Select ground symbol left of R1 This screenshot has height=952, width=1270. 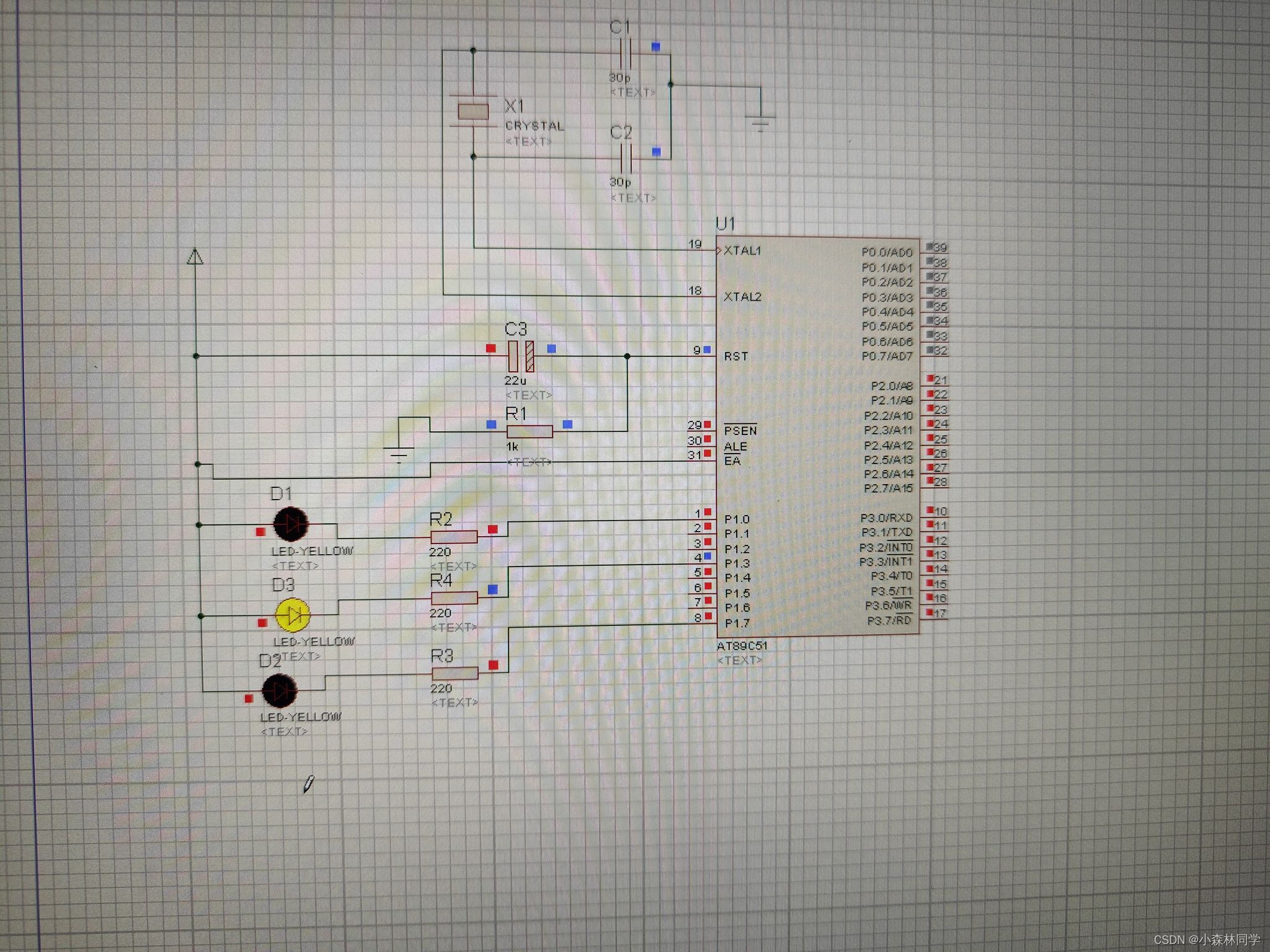click(x=399, y=456)
